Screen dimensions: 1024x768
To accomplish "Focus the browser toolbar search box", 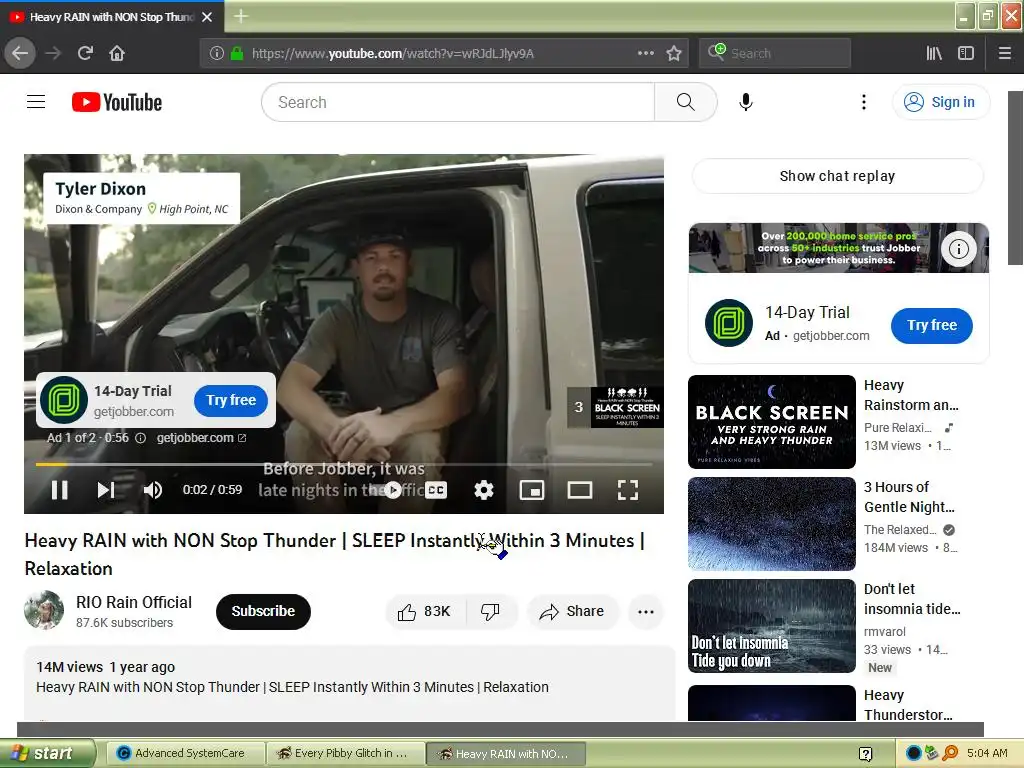I will [x=775, y=53].
